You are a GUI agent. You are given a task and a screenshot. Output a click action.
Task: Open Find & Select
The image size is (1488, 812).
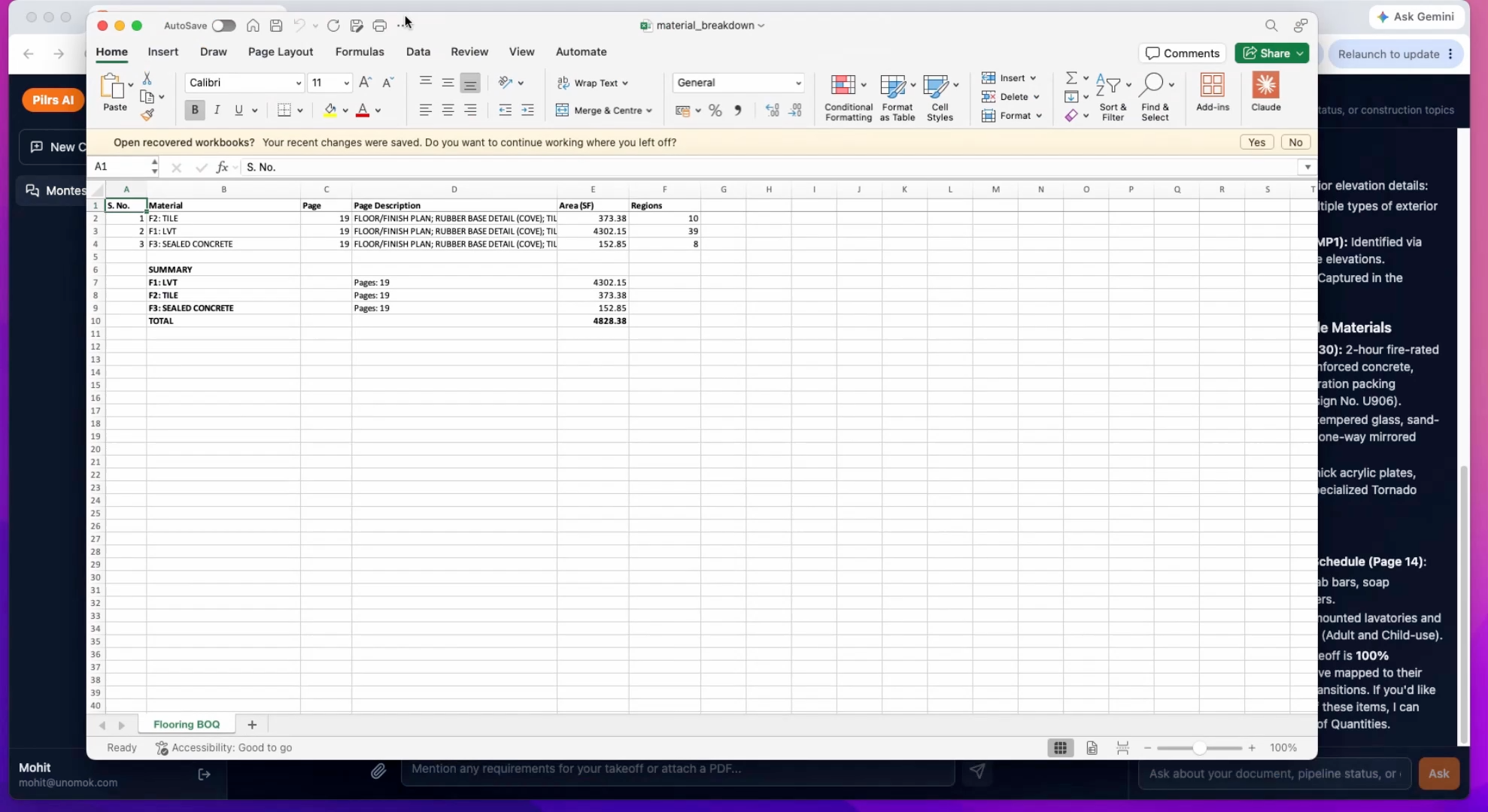tap(1155, 98)
